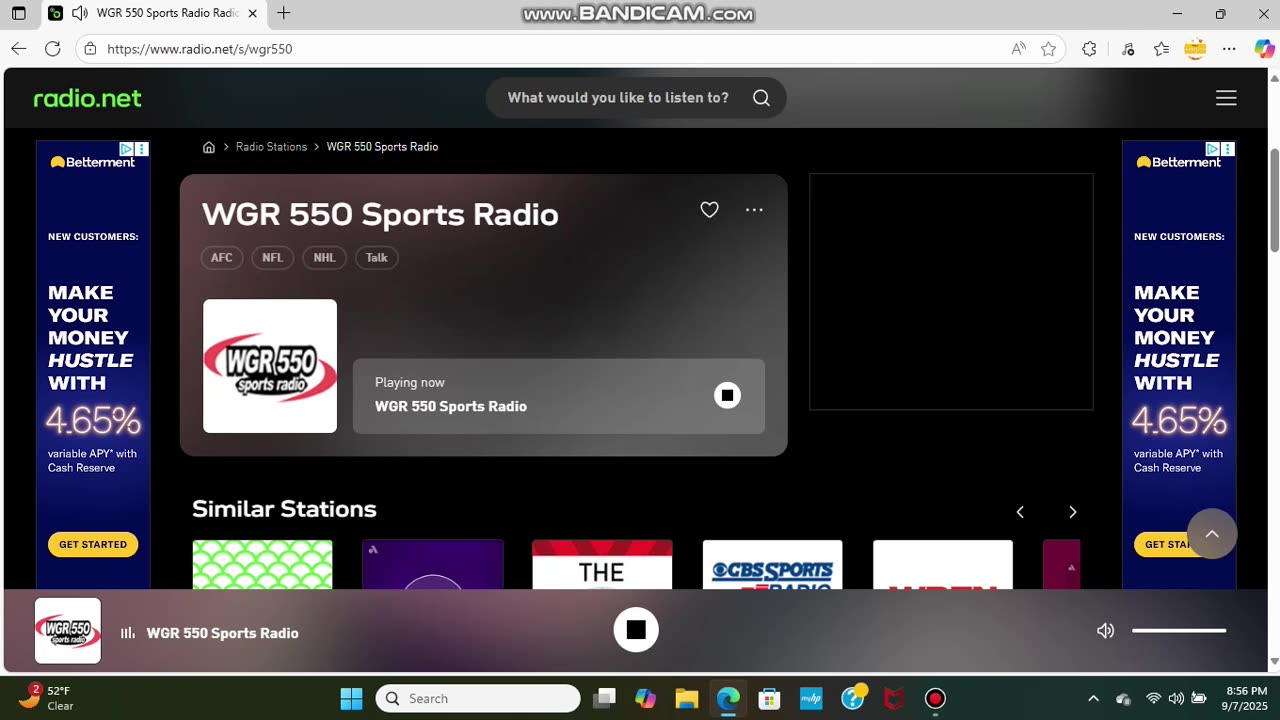The image size is (1280, 720).
Task: Show previous similar stations
Action: point(1020,512)
